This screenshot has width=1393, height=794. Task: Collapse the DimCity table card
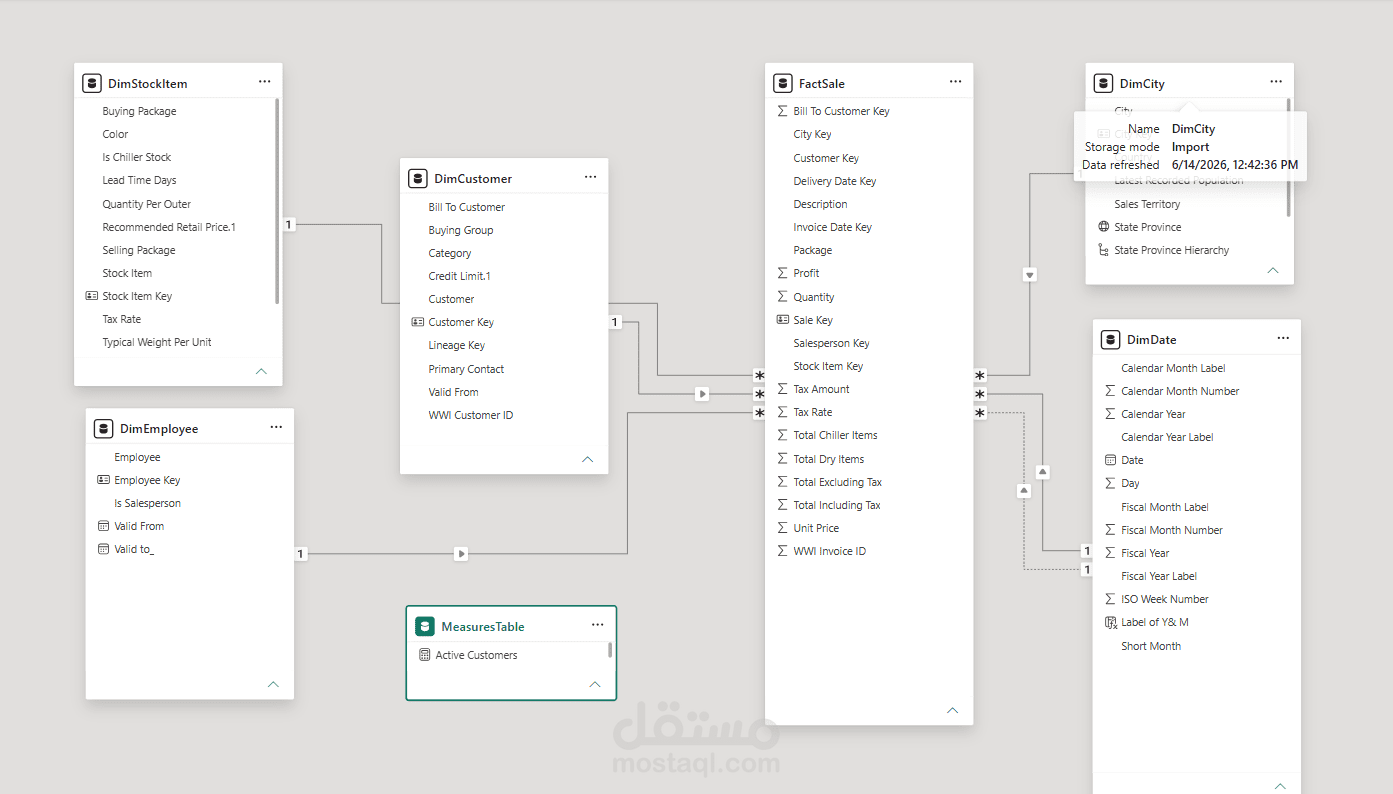point(1273,270)
